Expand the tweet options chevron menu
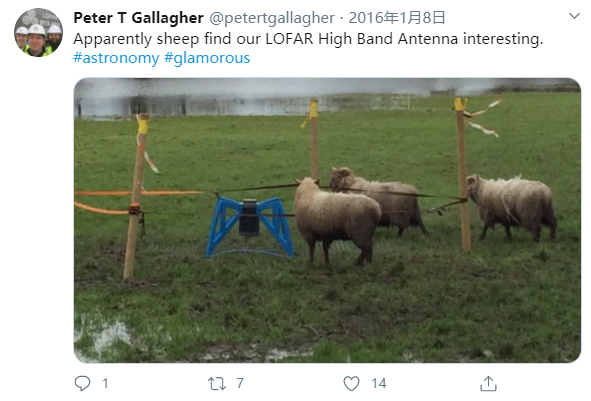Viewport: 591px width, 401px height. click(x=574, y=16)
